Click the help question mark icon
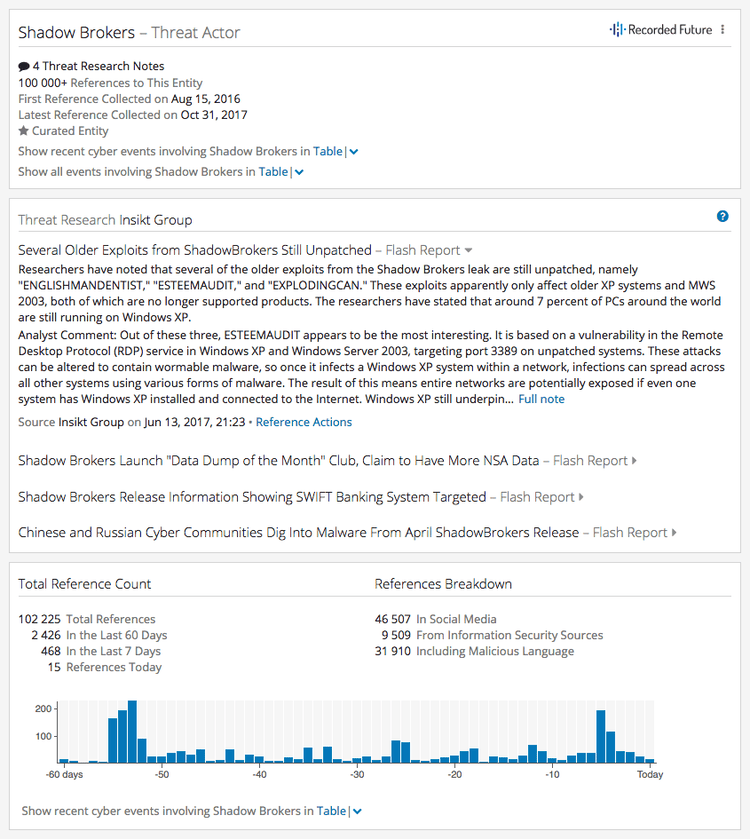 pos(723,216)
